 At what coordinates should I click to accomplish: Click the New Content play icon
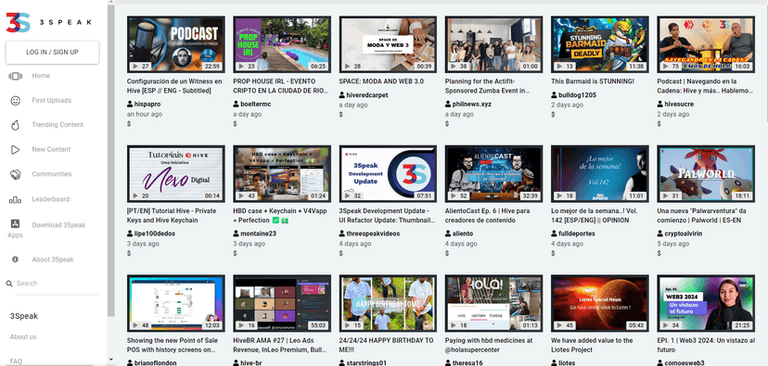[x=15, y=149]
